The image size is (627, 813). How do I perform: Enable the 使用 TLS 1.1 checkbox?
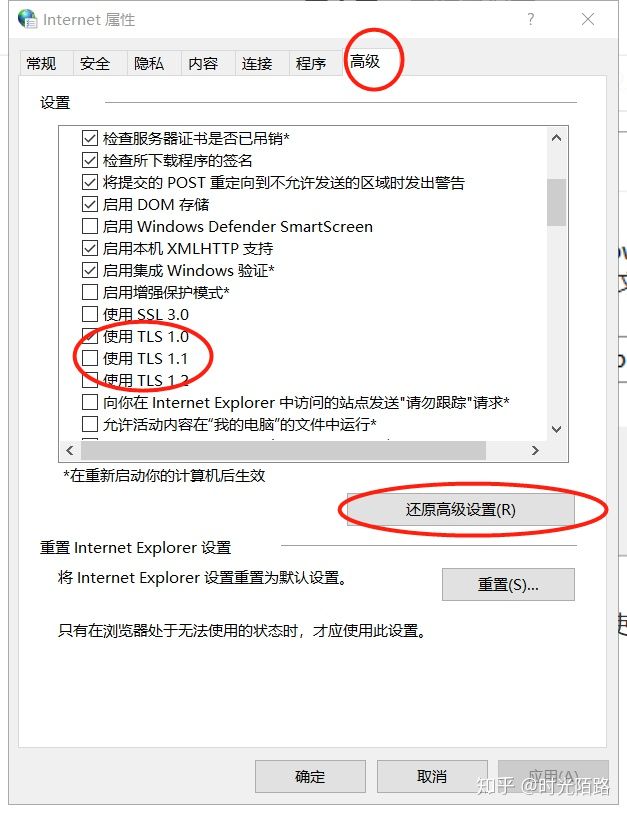tap(90, 358)
